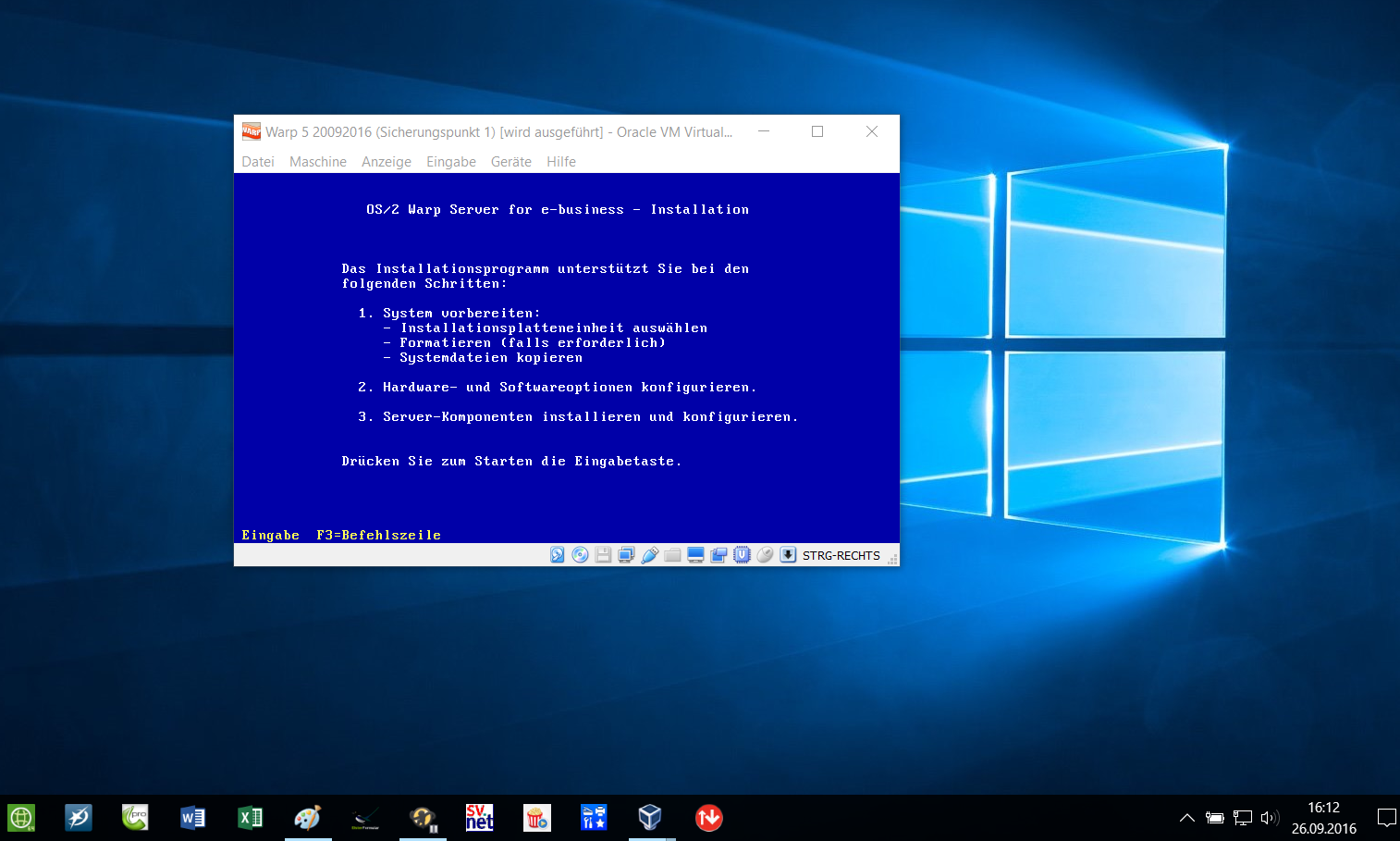Screen dimensions: 1400x841
Task: Click the video capture status icon
Action: [718, 555]
